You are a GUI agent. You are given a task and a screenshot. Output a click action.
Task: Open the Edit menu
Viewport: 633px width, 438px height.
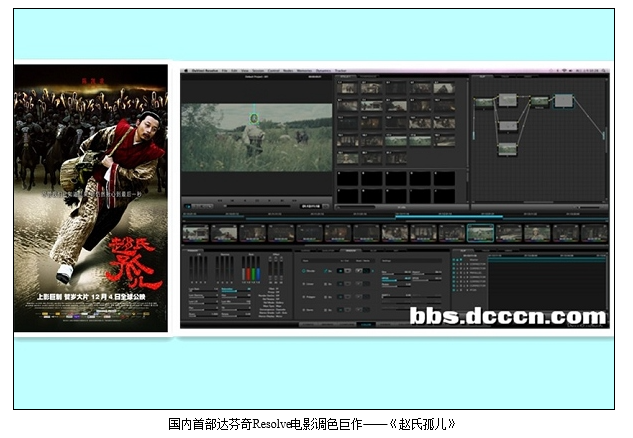point(234,71)
